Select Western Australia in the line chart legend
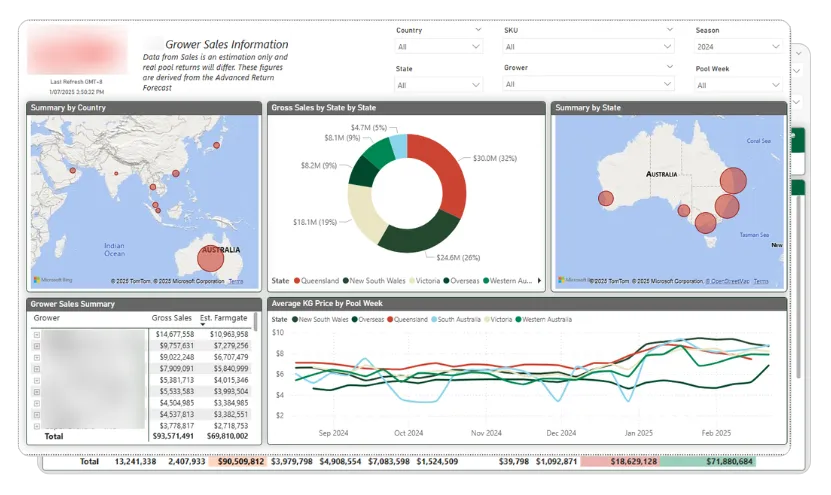Screen dimensions: 831x495 [x=543, y=320]
